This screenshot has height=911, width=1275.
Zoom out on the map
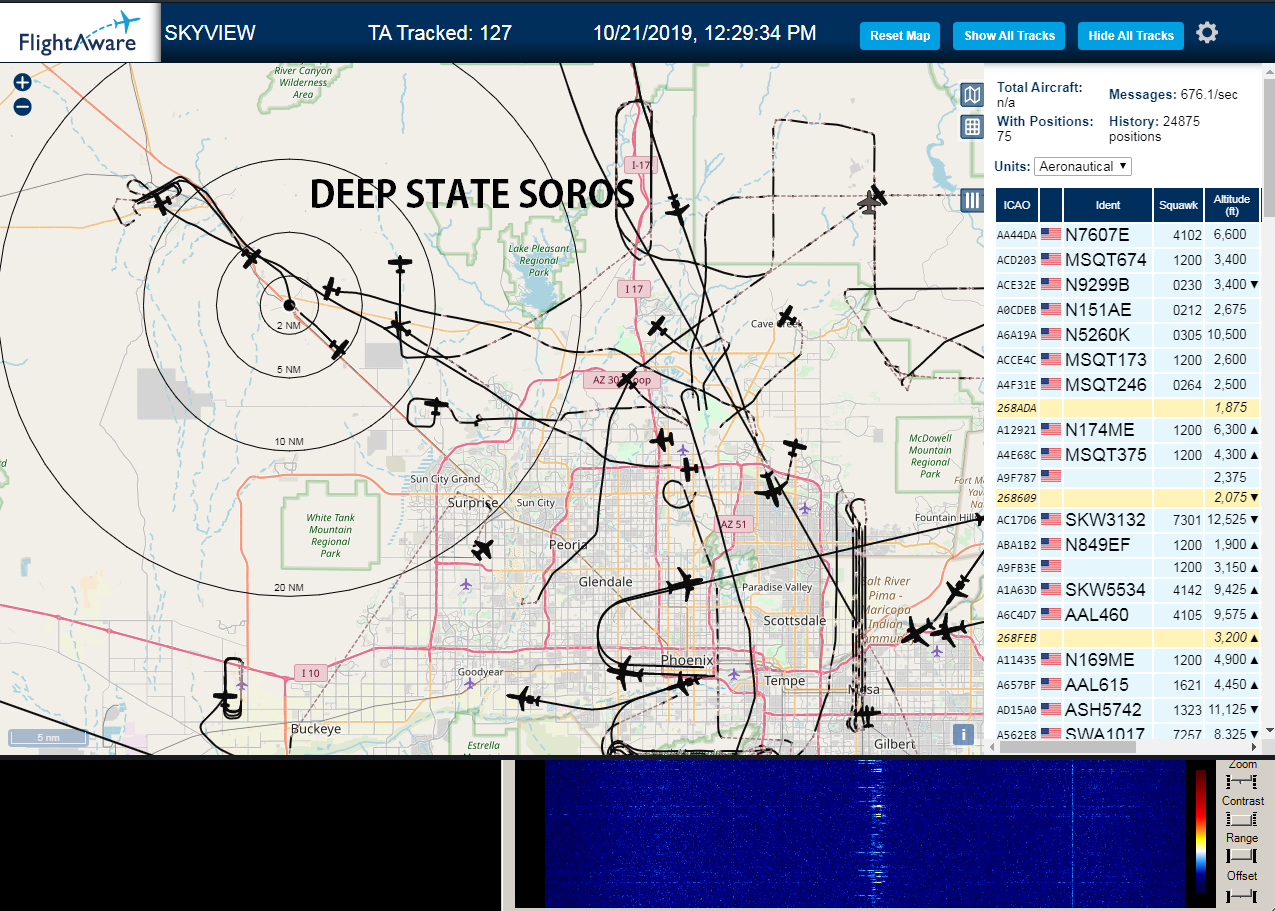click(x=22, y=107)
